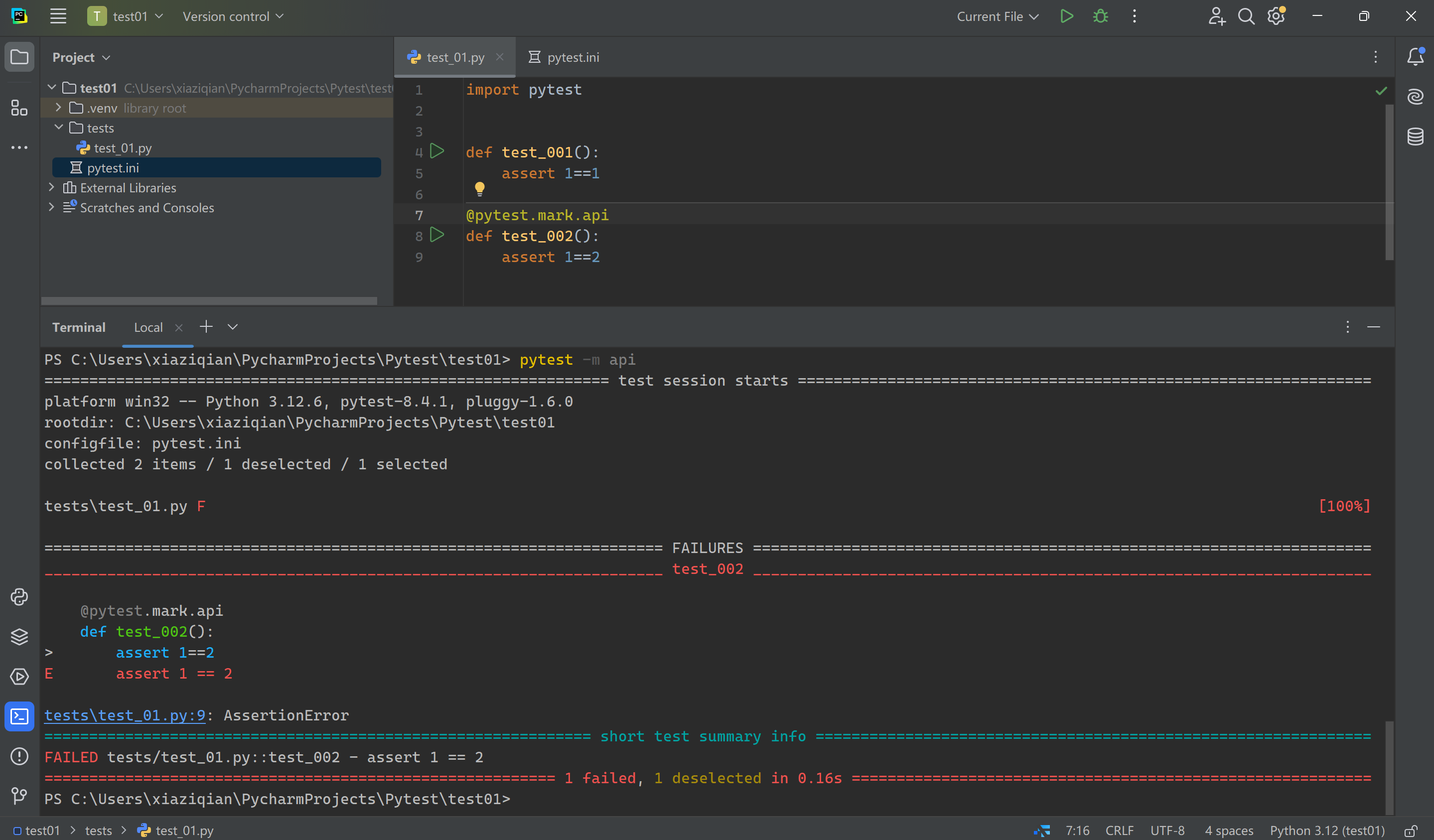The height and width of the screenshot is (840, 1434).
Task: Open Settings via the gear button
Action: pos(1276,16)
